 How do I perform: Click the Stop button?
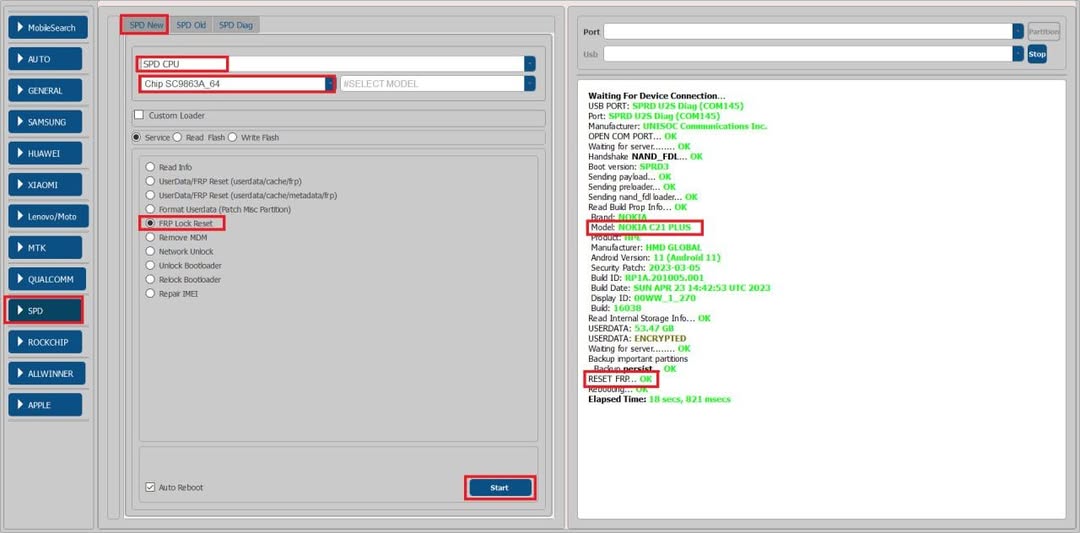(x=1037, y=54)
